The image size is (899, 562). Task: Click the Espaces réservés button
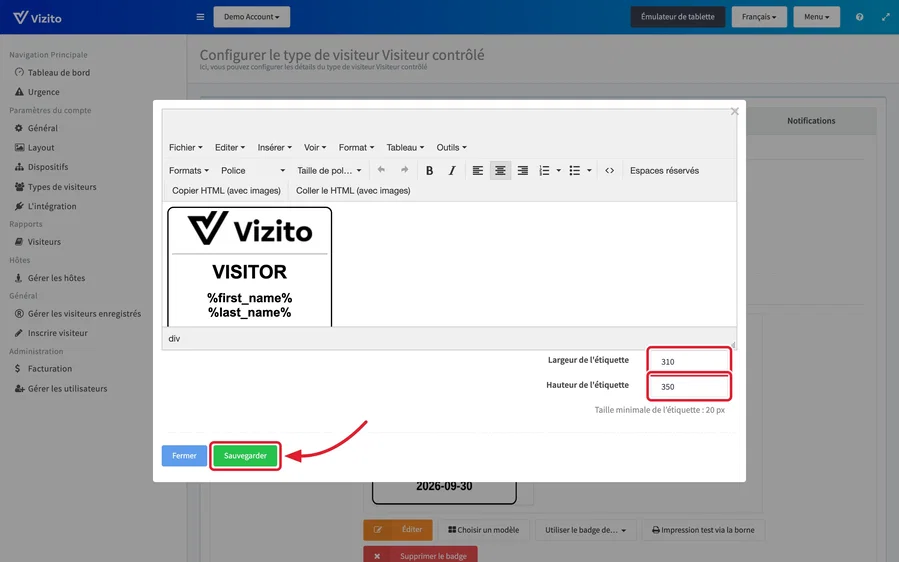pos(665,170)
